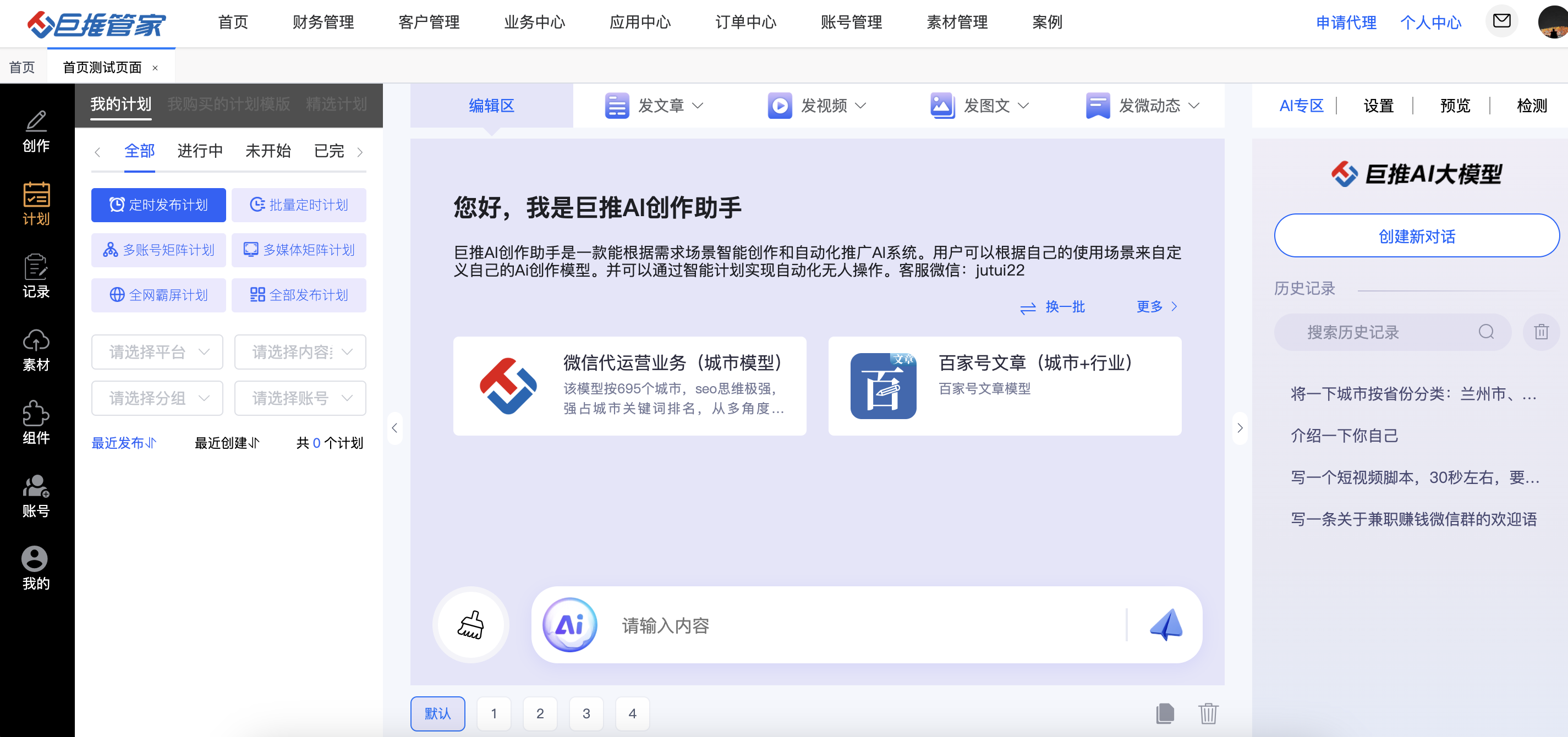The height and width of the screenshot is (737, 1568).
Task: Toggle sort order by 最近创建
Action: 227,443
